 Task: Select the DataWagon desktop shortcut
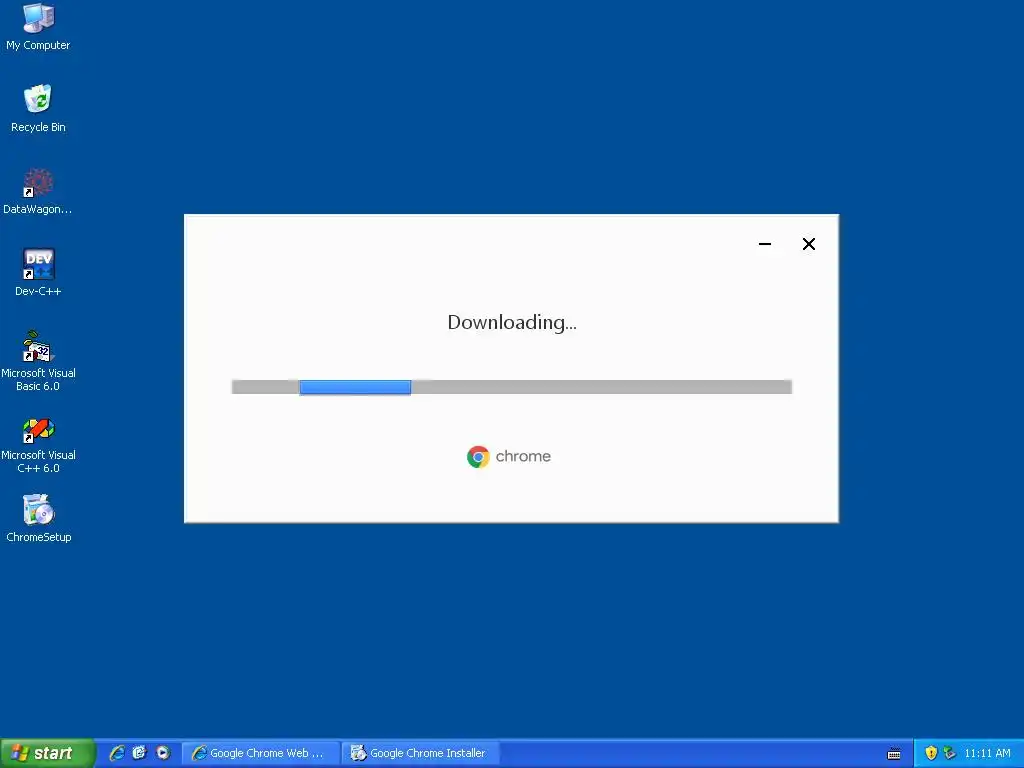tap(38, 191)
